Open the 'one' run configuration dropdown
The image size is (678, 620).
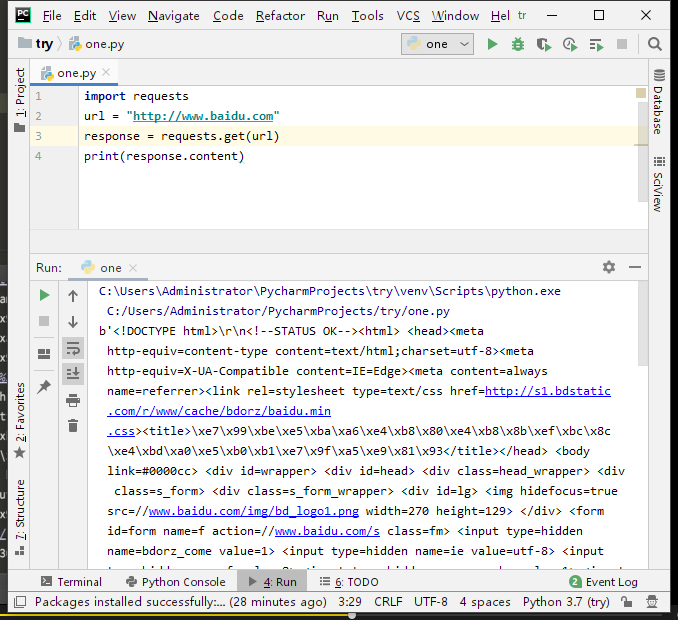(x=437, y=44)
